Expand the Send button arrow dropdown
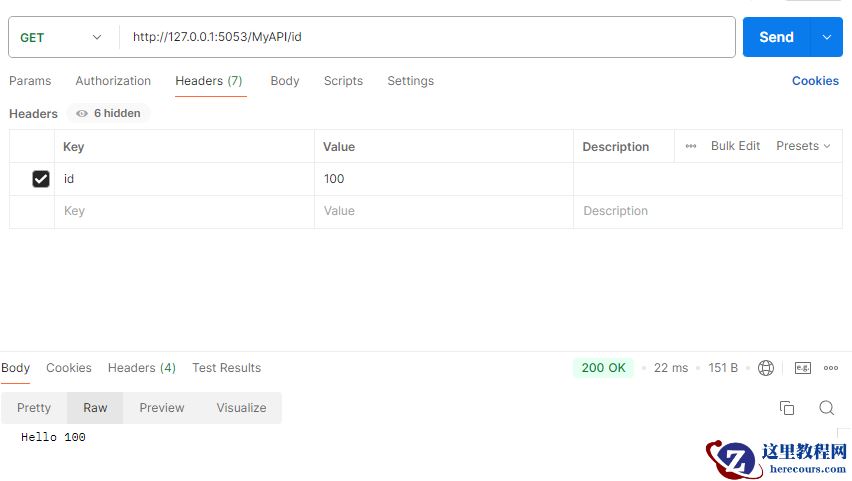This screenshot has width=852, height=481. 826,37
